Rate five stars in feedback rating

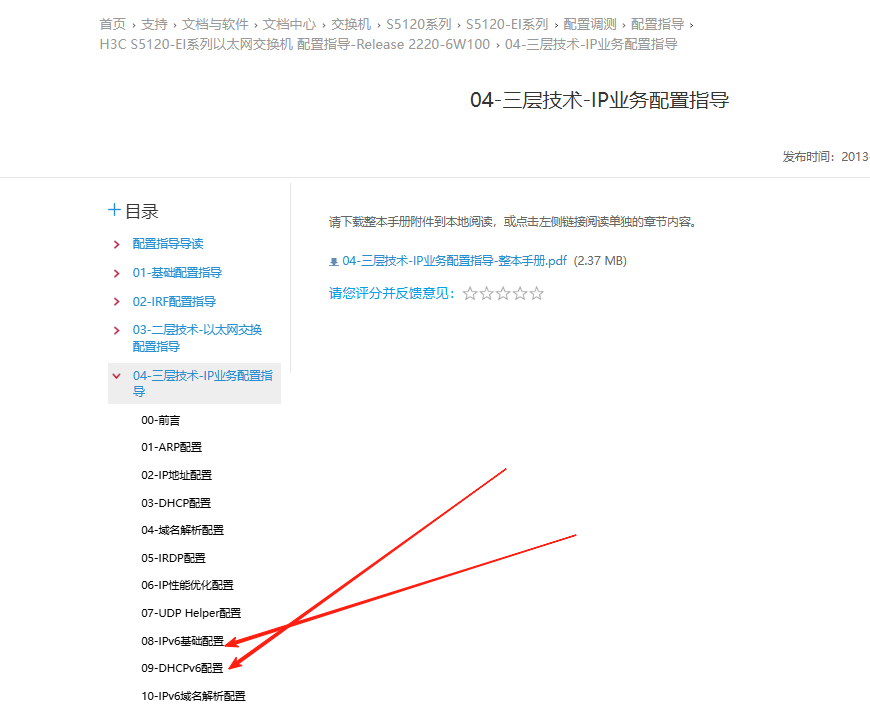[x=537, y=293]
